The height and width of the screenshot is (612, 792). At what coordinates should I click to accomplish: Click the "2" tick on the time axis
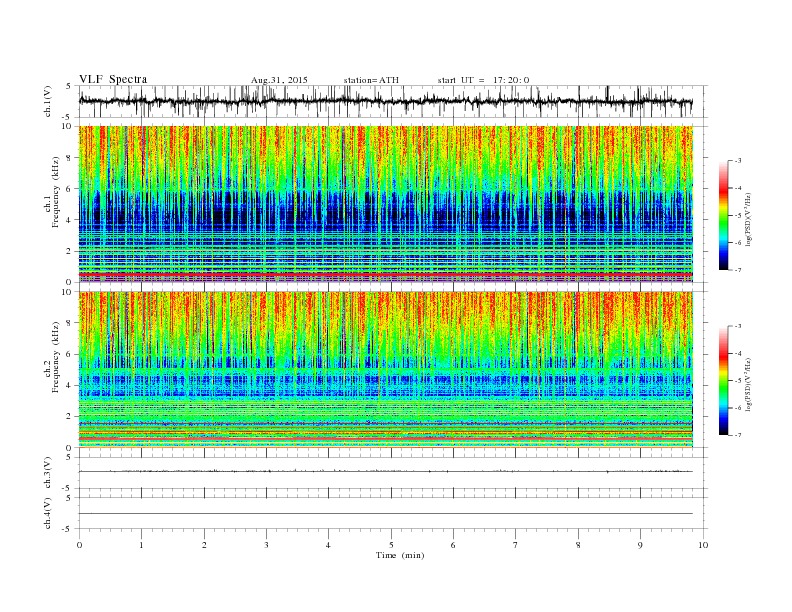click(x=204, y=545)
